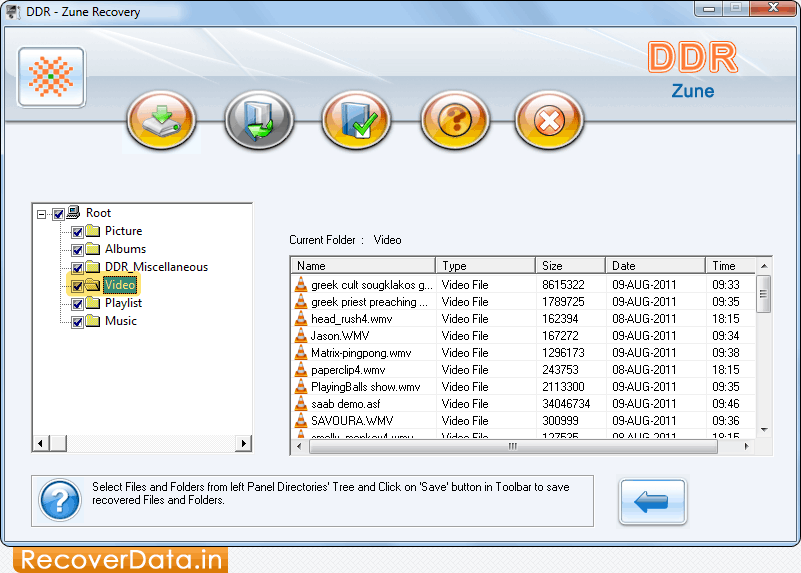Select file name SAVOURA.WMV

[352, 420]
